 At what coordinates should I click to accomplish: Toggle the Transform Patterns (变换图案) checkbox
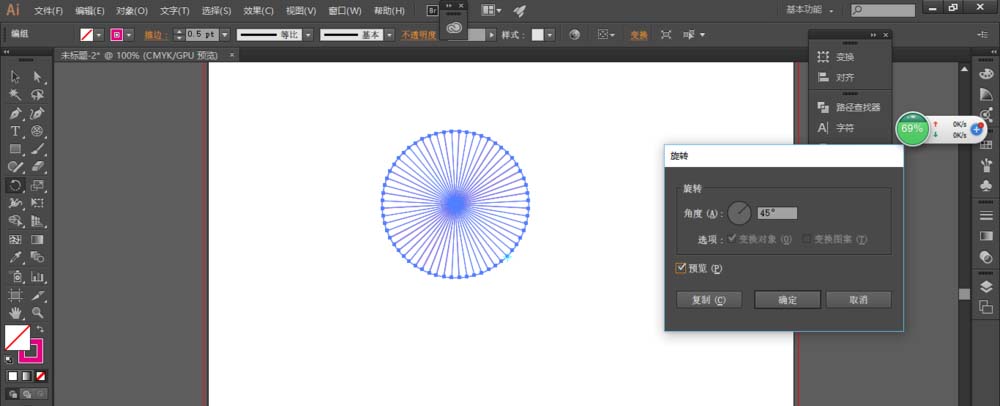806,239
